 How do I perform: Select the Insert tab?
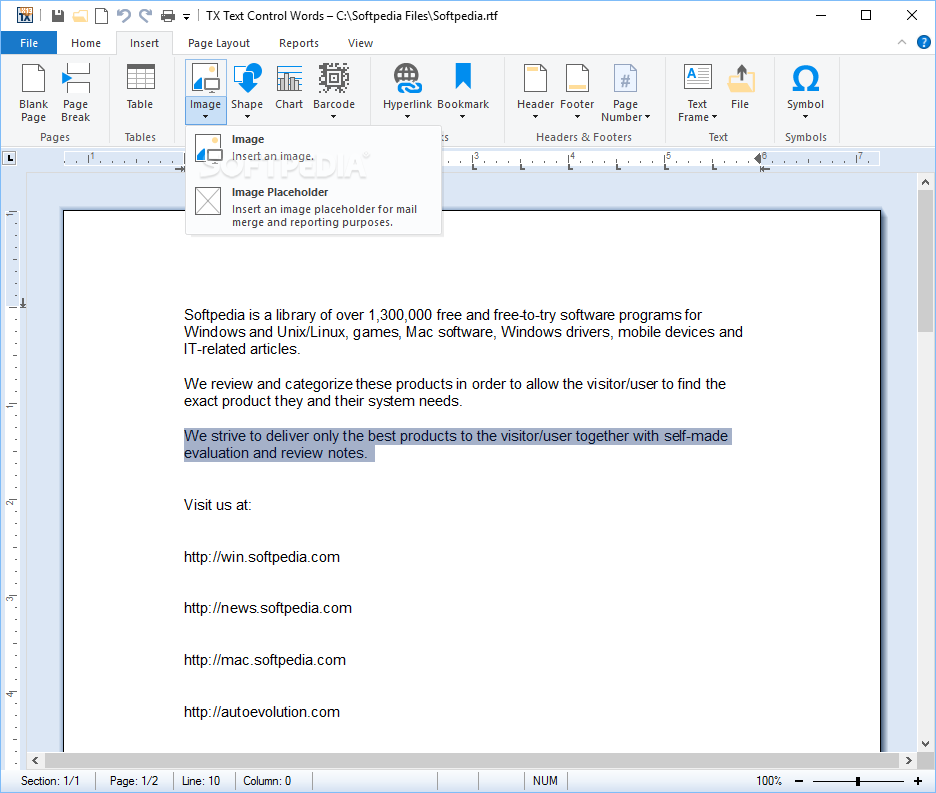coord(144,43)
